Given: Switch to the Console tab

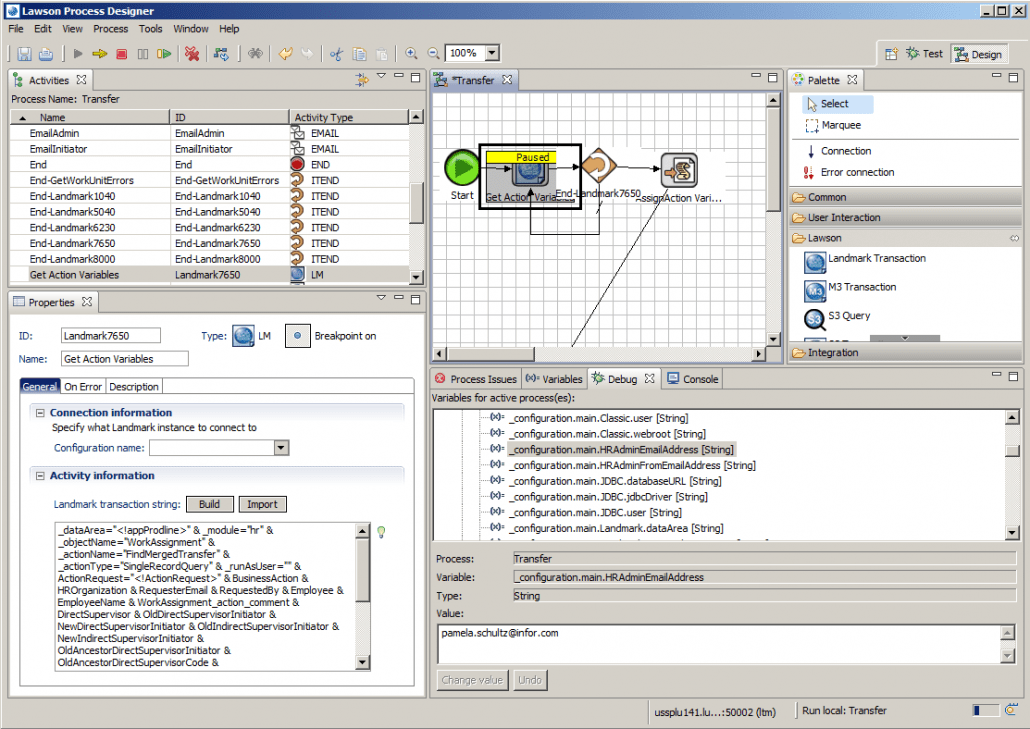Looking at the screenshot, I should pos(694,379).
